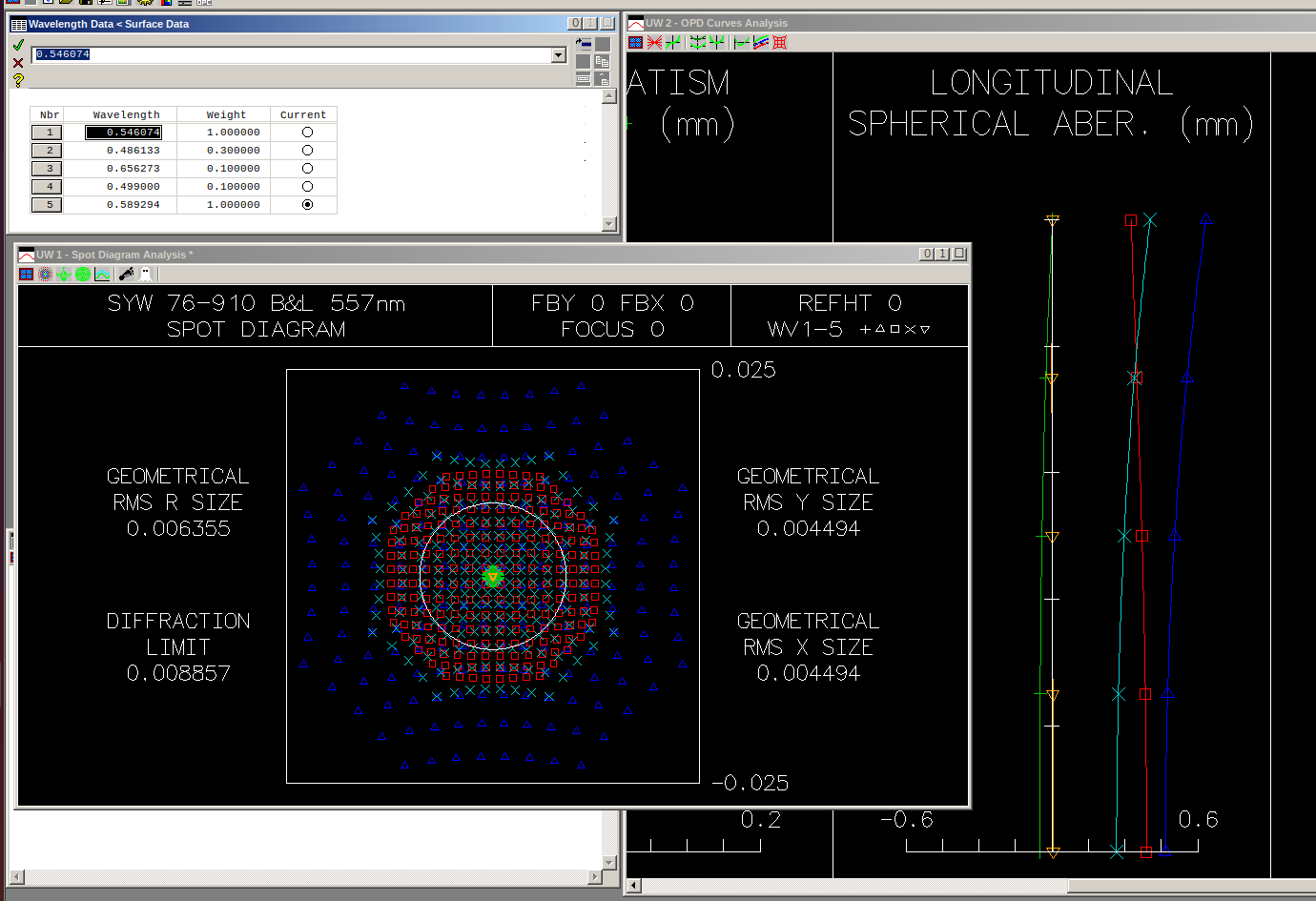Click the black flashlight icon in Spot Diagram toolbar
Viewport: 1316px width, 901px height.
click(126, 275)
